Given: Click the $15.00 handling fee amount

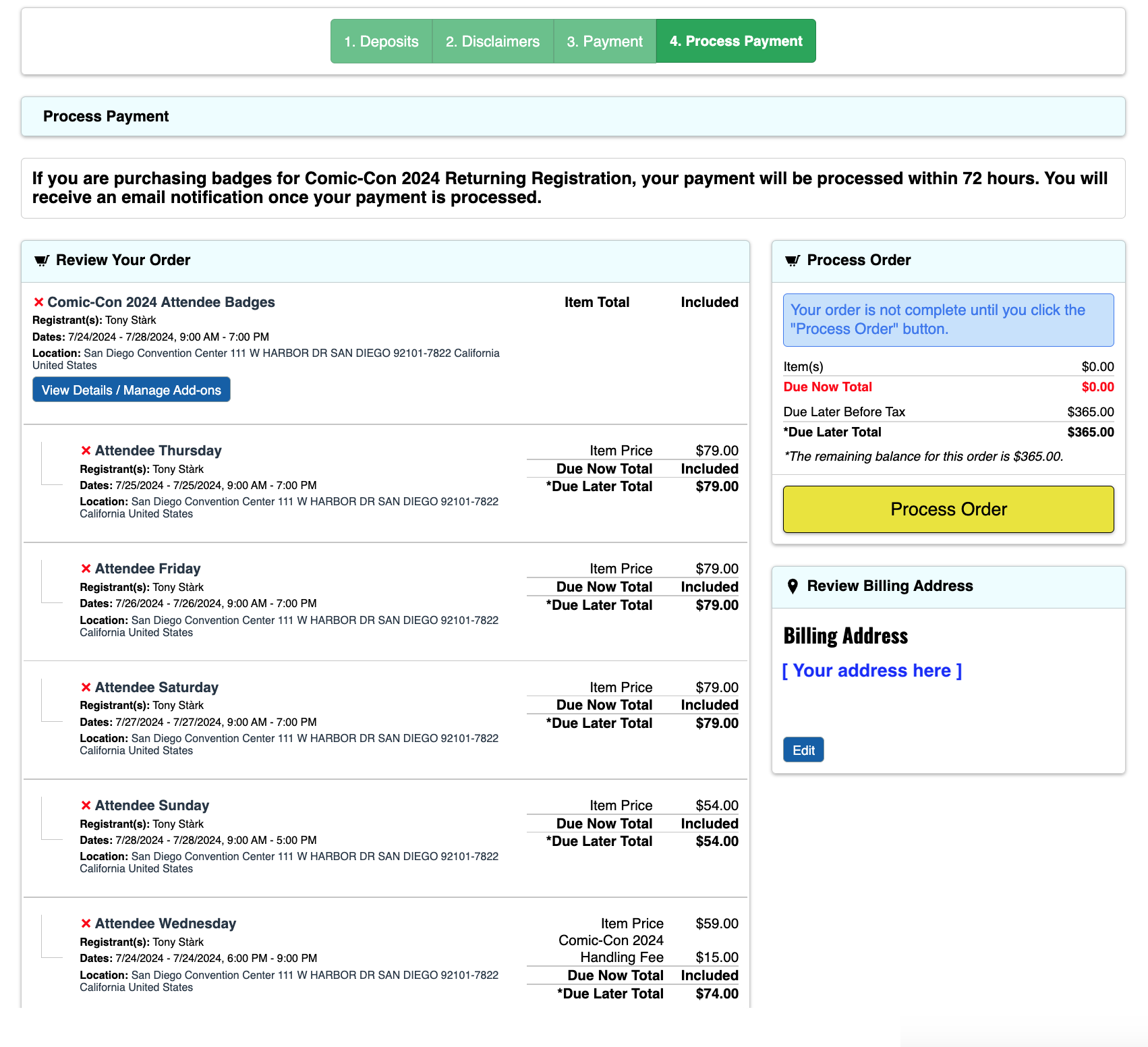Looking at the screenshot, I should point(717,957).
